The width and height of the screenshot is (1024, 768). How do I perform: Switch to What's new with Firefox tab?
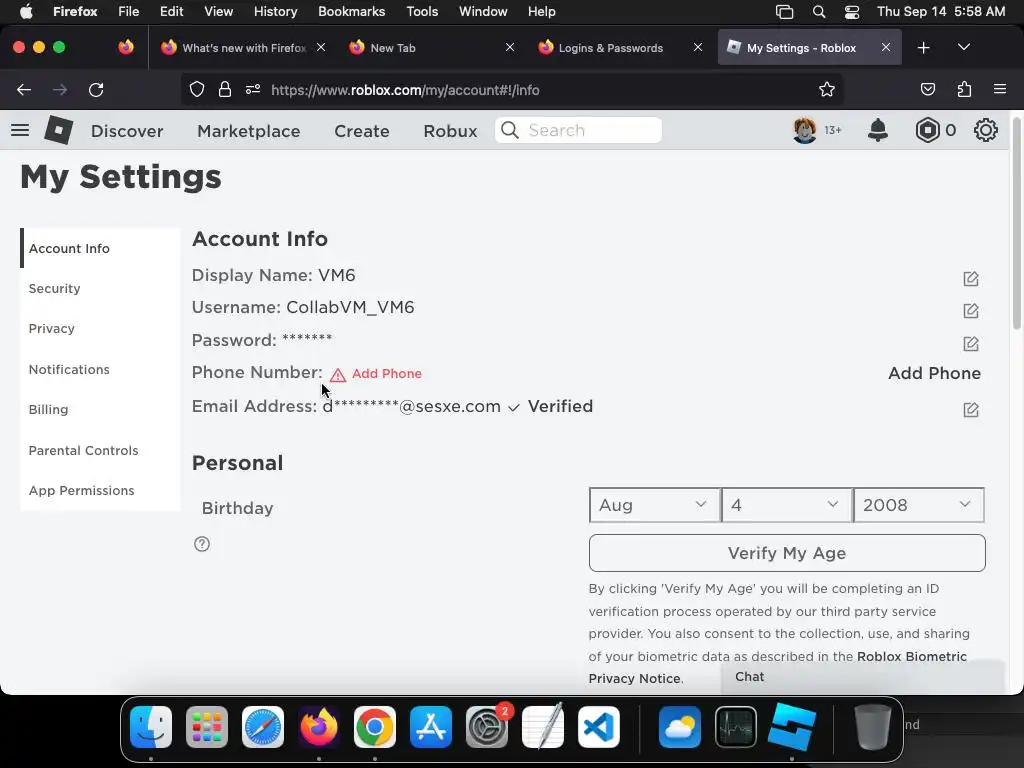(244, 48)
